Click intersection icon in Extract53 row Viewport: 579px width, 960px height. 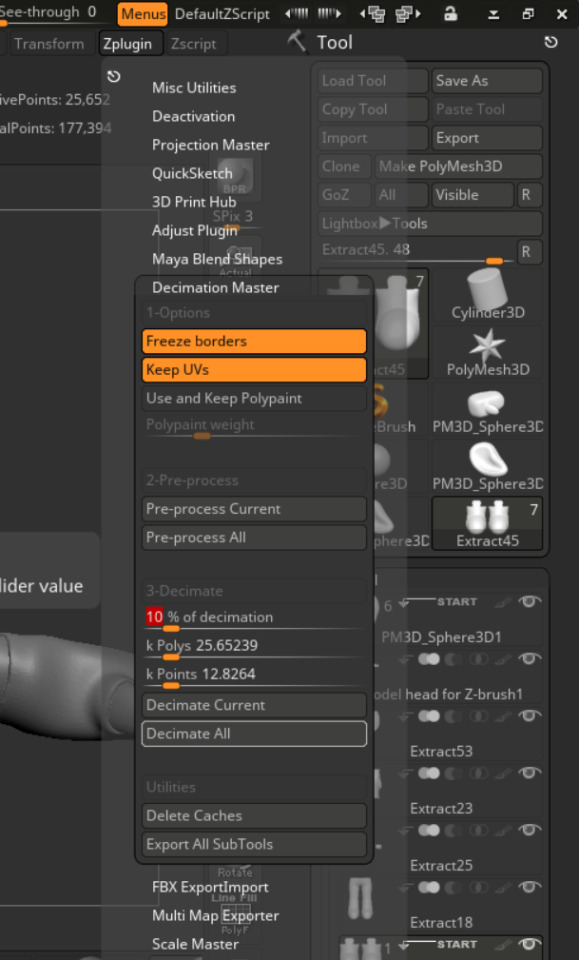pos(478,716)
